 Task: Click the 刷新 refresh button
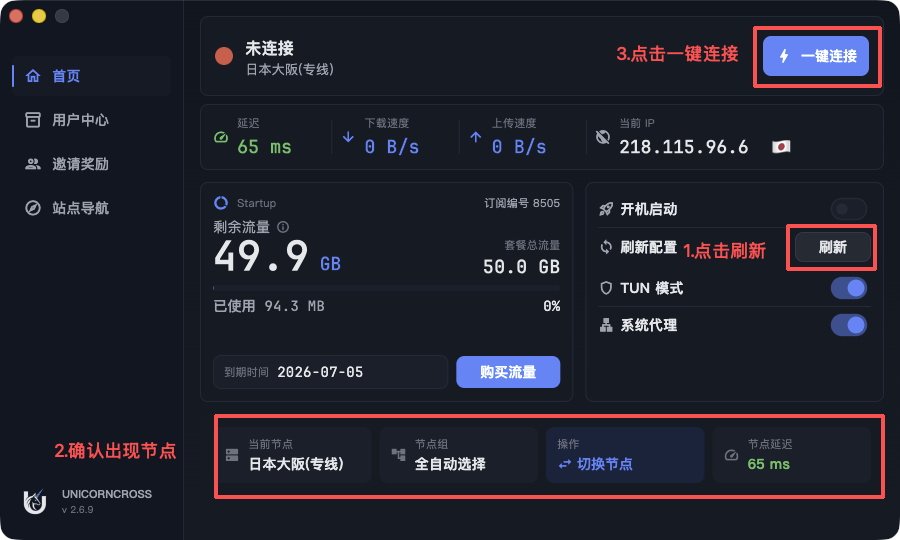(x=833, y=247)
